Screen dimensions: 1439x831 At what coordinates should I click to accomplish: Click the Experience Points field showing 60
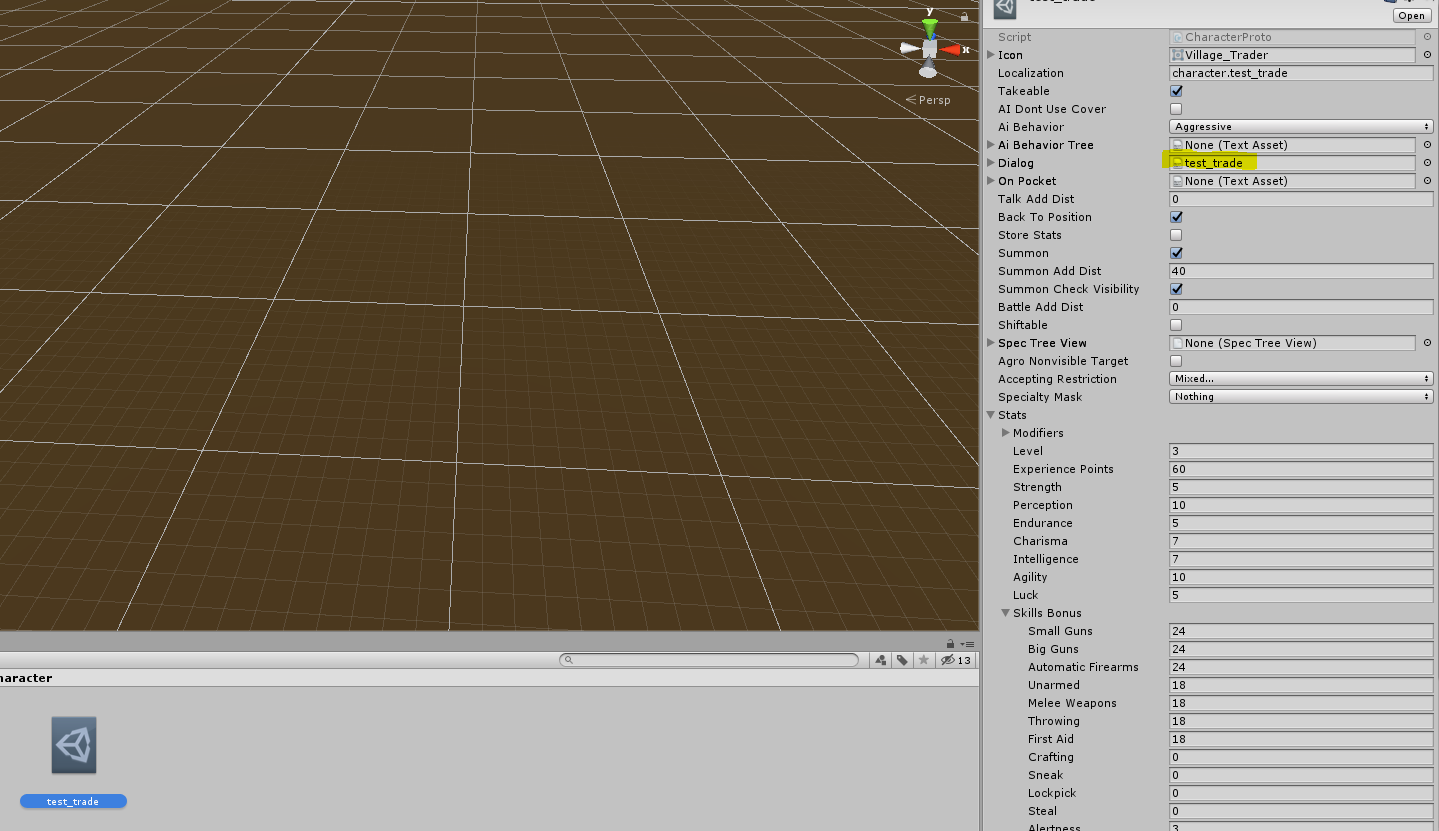(x=1301, y=469)
